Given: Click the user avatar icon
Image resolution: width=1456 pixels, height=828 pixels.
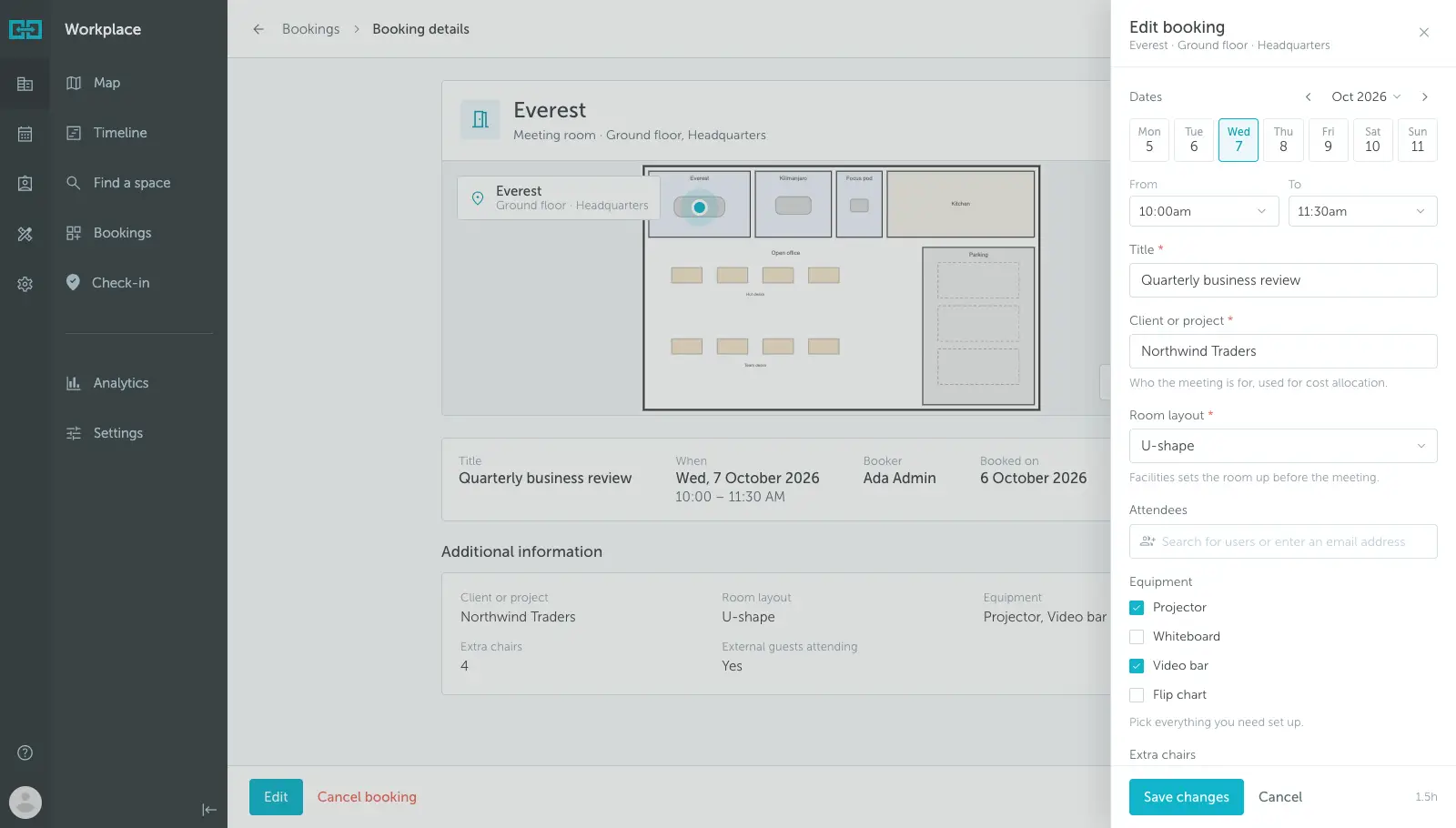Looking at the screenshot, I should (x=25, y=803).
